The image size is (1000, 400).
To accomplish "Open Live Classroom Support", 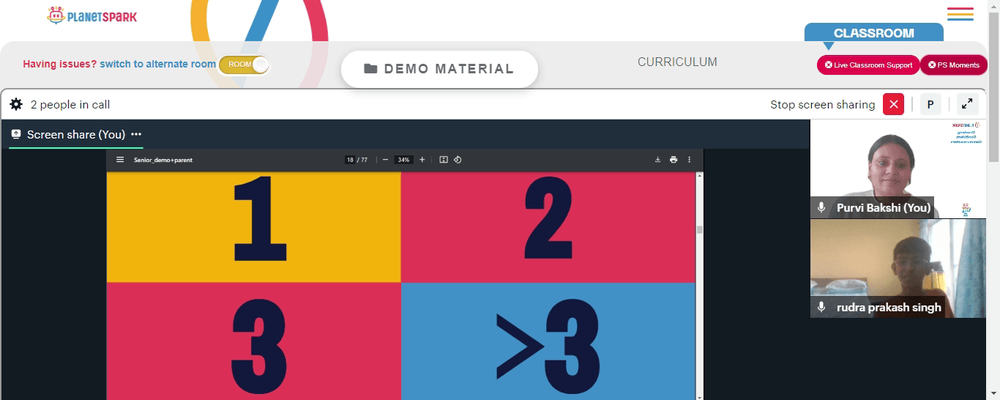I will (868, 65).
